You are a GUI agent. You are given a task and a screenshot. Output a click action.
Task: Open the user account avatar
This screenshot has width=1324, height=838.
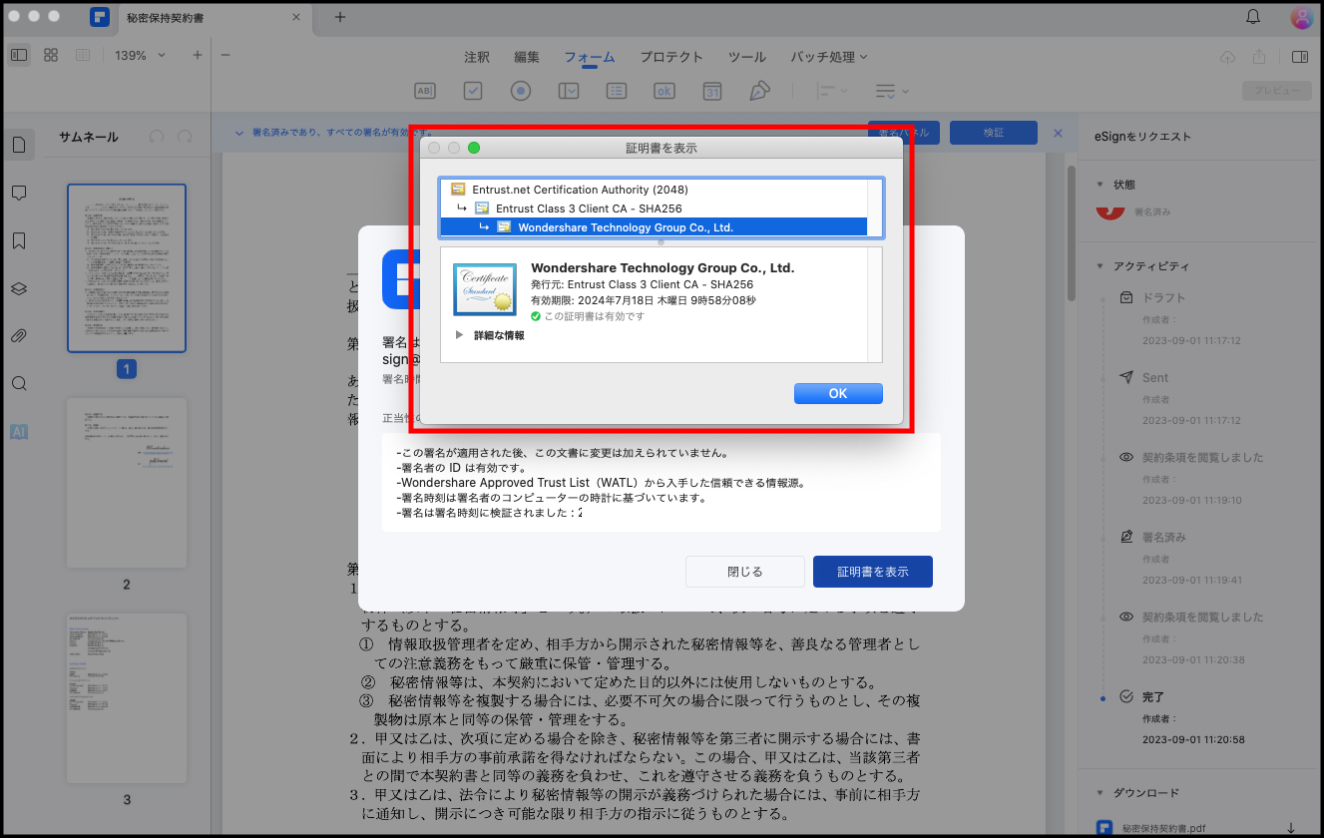pyautogui.click(x=1301, y=17)
